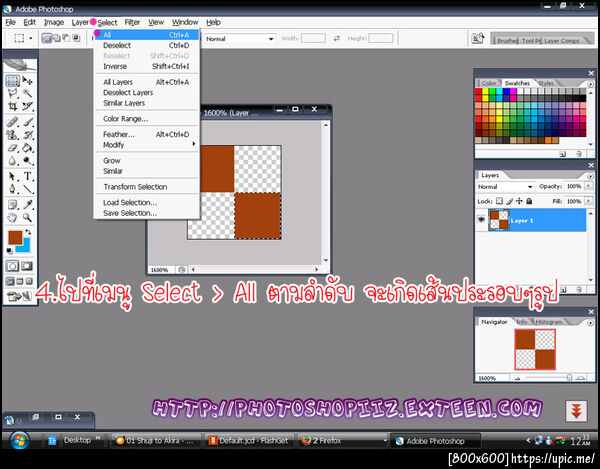Open FlashGet from the taskbar
Viewport: 600px width, 469px height.
pos(249,441)
